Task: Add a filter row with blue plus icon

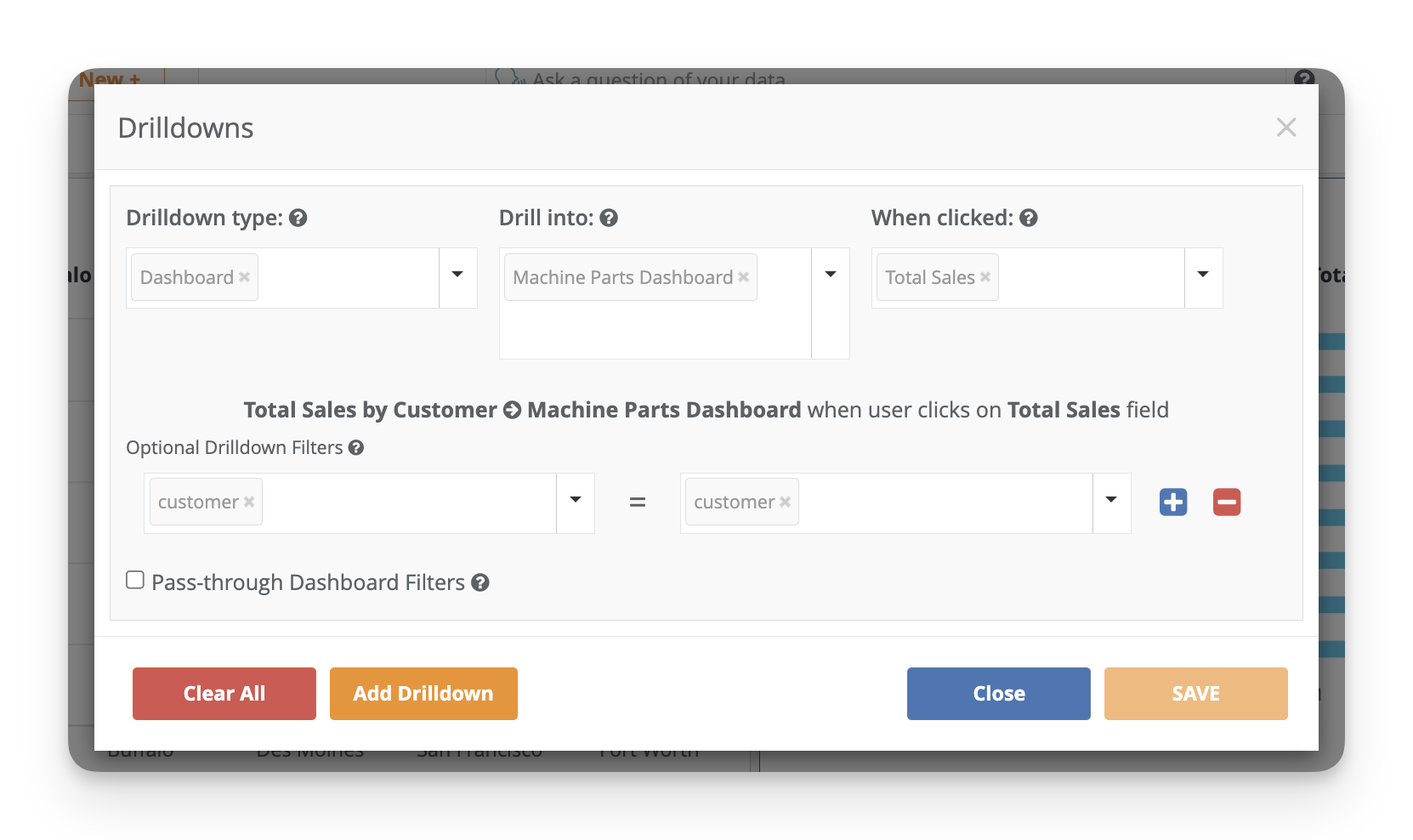Action: [x=1173, y=502]
